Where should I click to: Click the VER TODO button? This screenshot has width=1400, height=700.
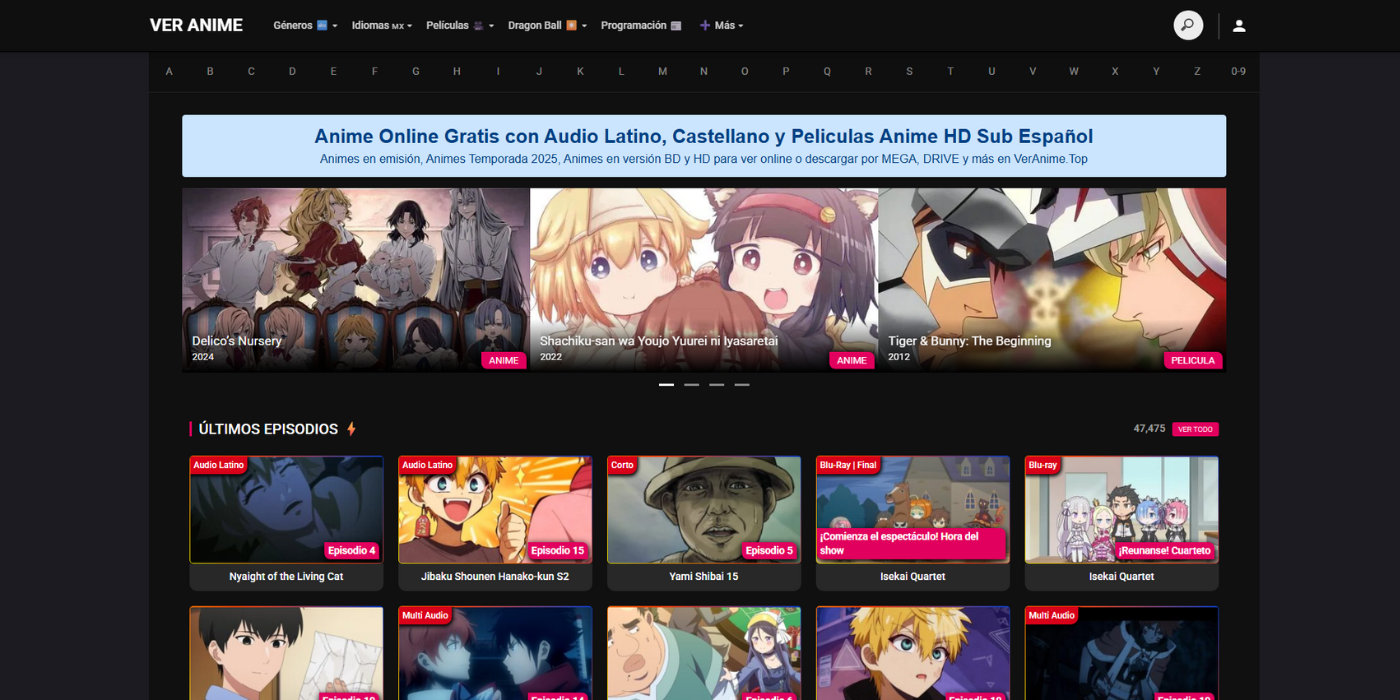click(x=1195, y=429)
